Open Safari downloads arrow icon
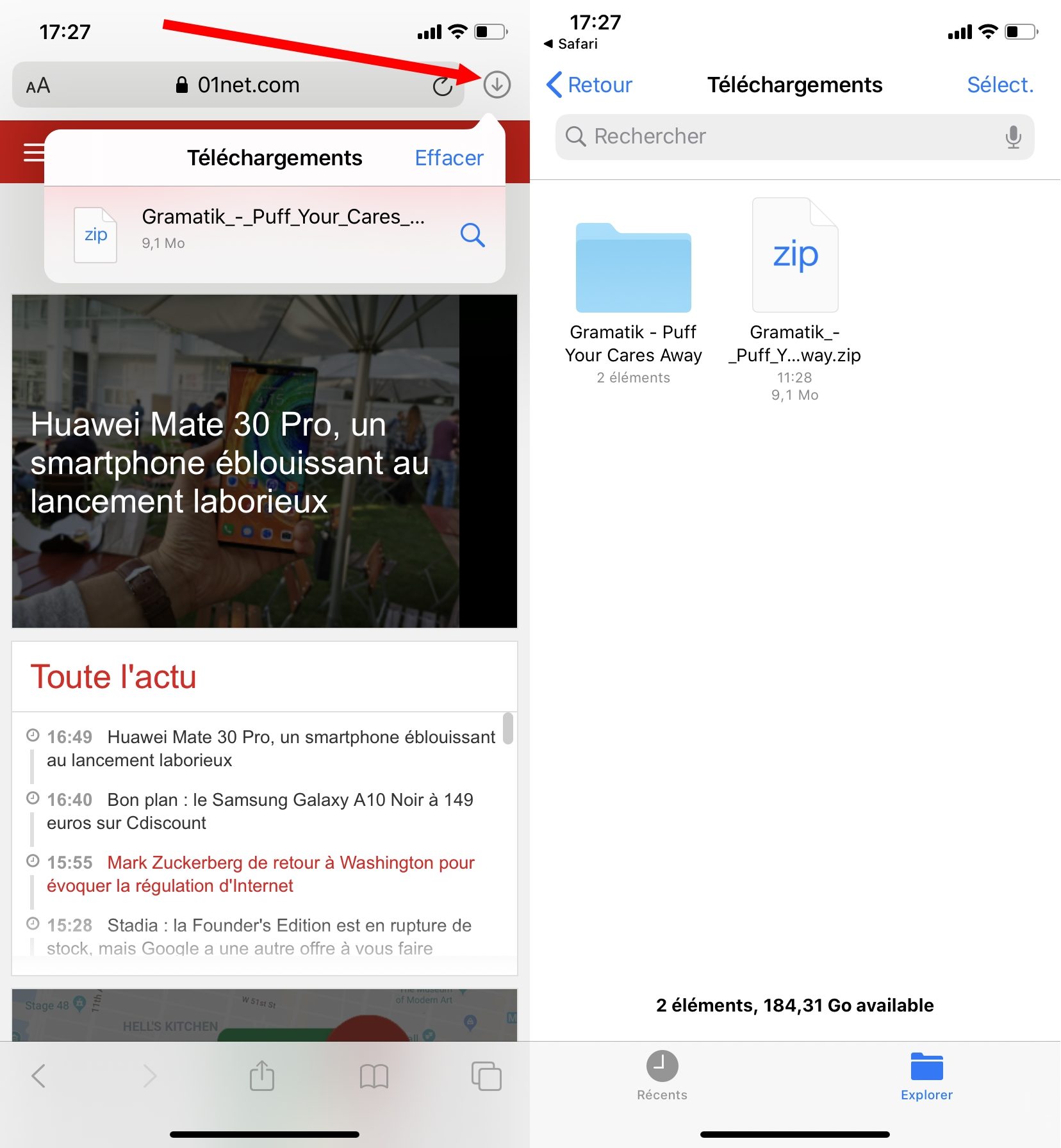The height and width of the screenshot is (1148, 1061). pyautogui.click(x=497, y=85)
